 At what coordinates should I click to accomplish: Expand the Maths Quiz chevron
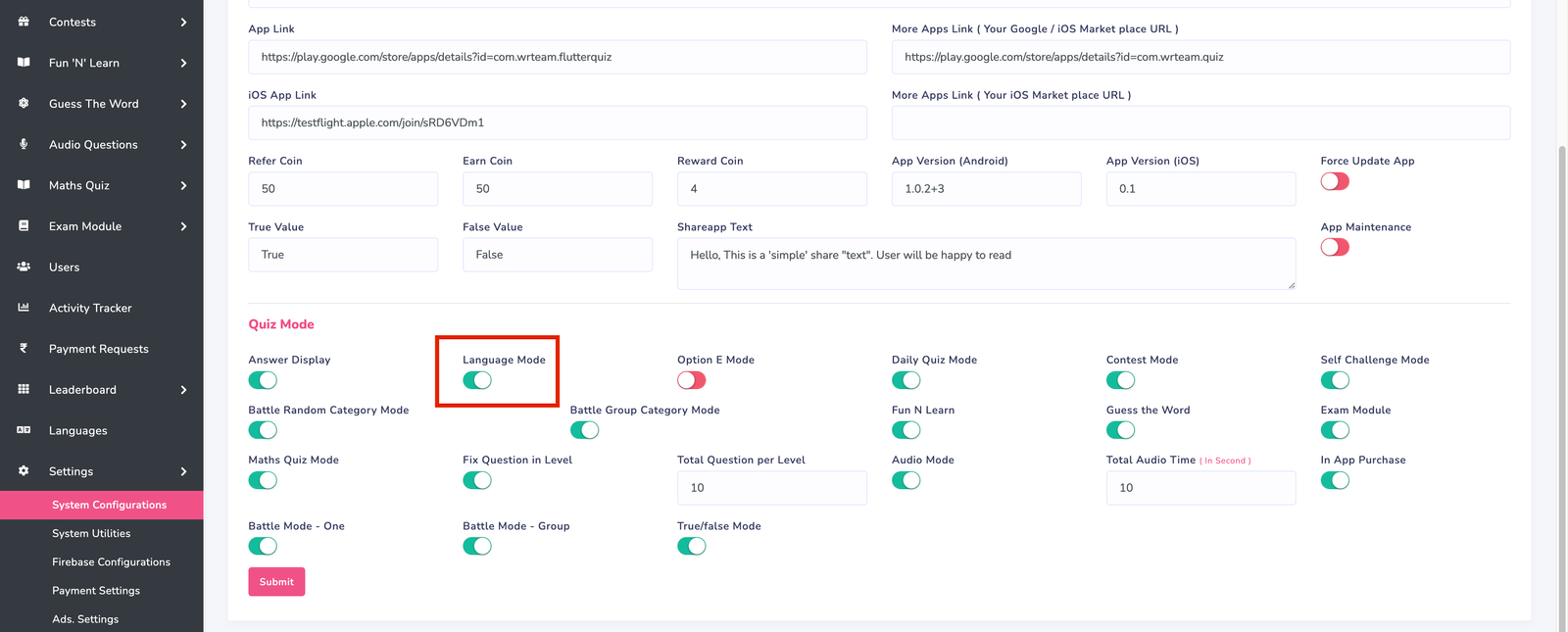[183, 185]
